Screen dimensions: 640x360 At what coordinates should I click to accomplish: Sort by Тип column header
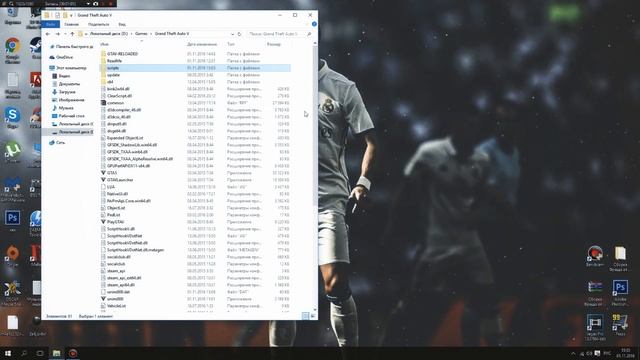click(231, 44)
